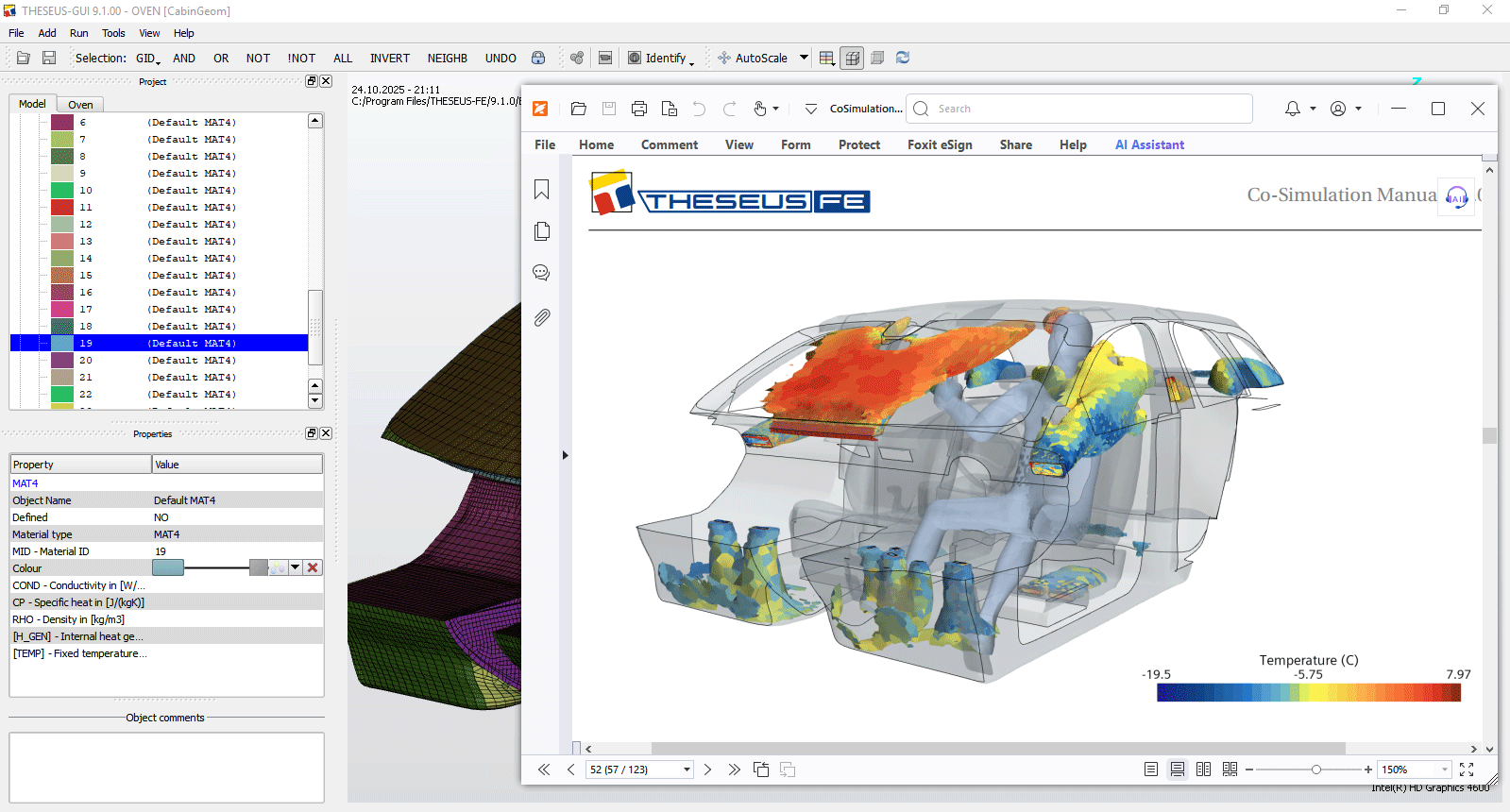The image size is (1510, 812).
Task: Click the notification bell icon
Action: [x=1292, y=109]
